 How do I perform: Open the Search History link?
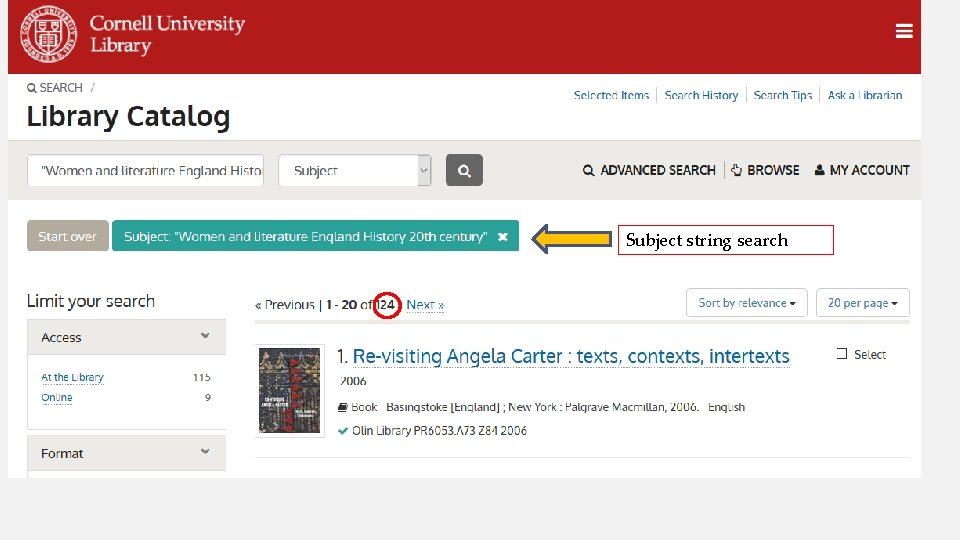[x=701, y=96]
